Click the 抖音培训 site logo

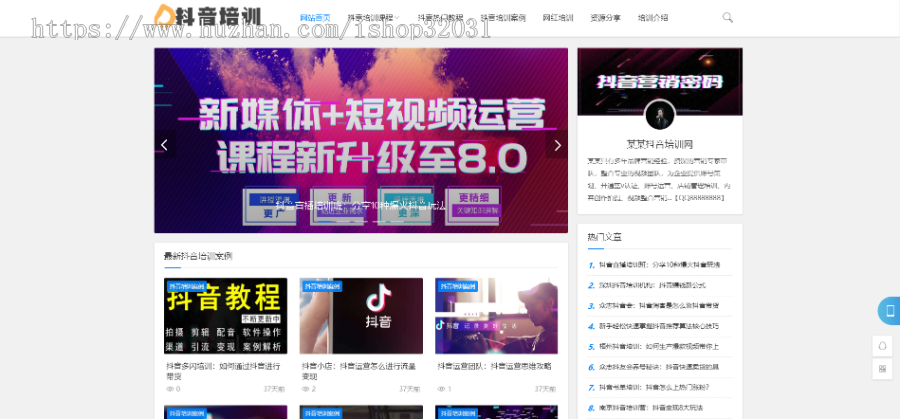[208, 16]
